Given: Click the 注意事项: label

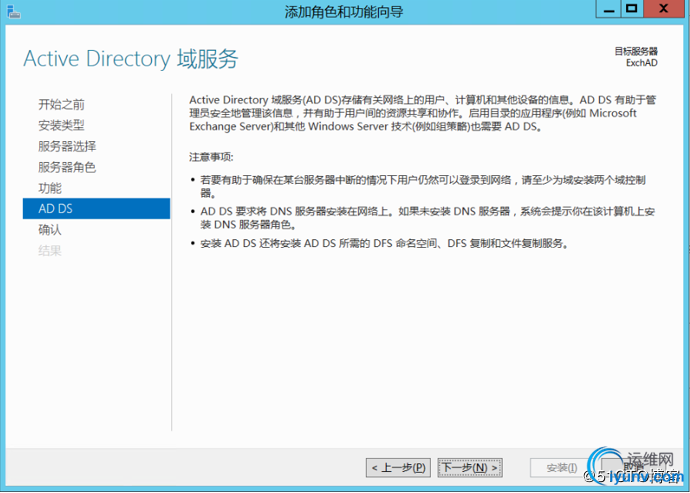Looking at the screenshot, I should (211, 157).
